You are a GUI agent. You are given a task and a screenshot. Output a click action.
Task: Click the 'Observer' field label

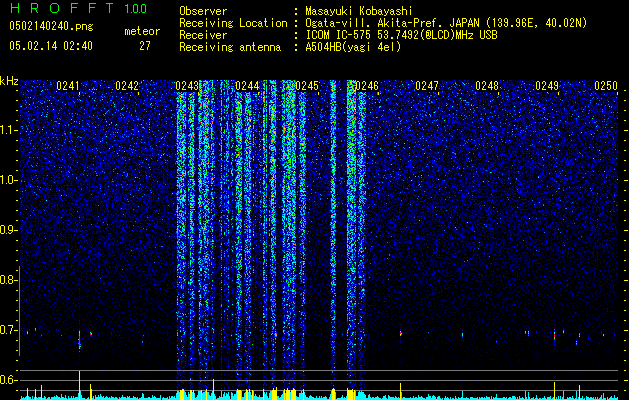[203, 12]
